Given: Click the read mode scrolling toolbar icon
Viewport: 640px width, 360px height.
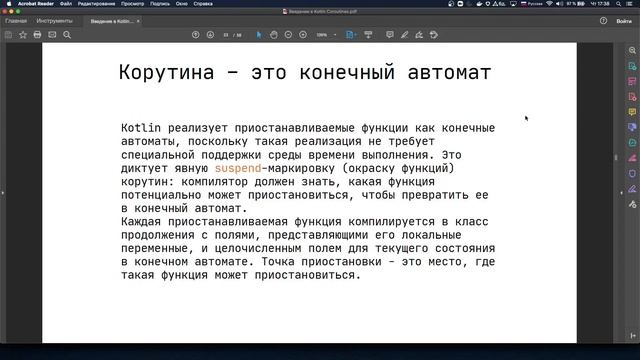Looking at the screenshot, I should pyautogui.click(x=368, y=35).
